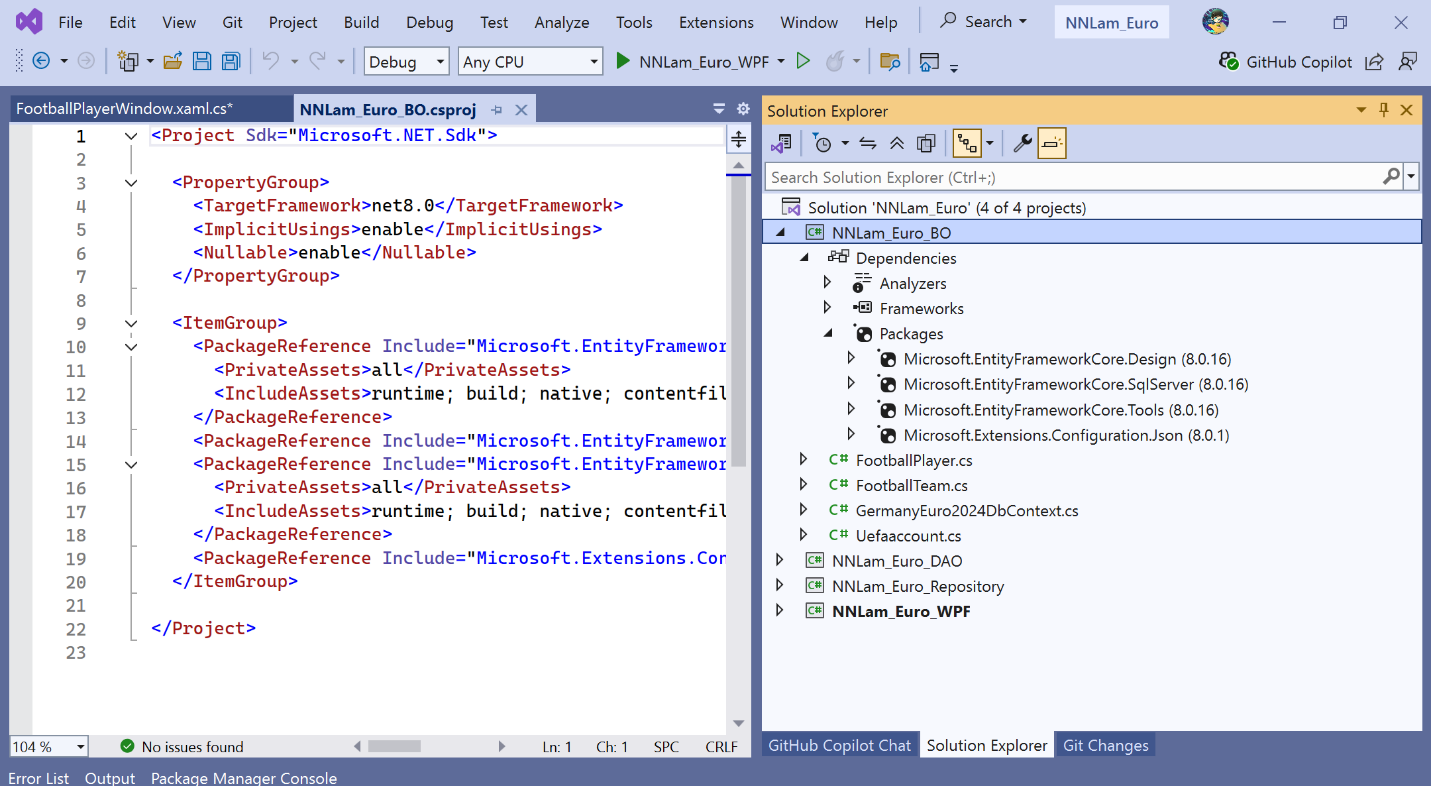Click Sync with Active Document icon
The width and height of the screenshot is (1431, 786).
pos(868,144)
